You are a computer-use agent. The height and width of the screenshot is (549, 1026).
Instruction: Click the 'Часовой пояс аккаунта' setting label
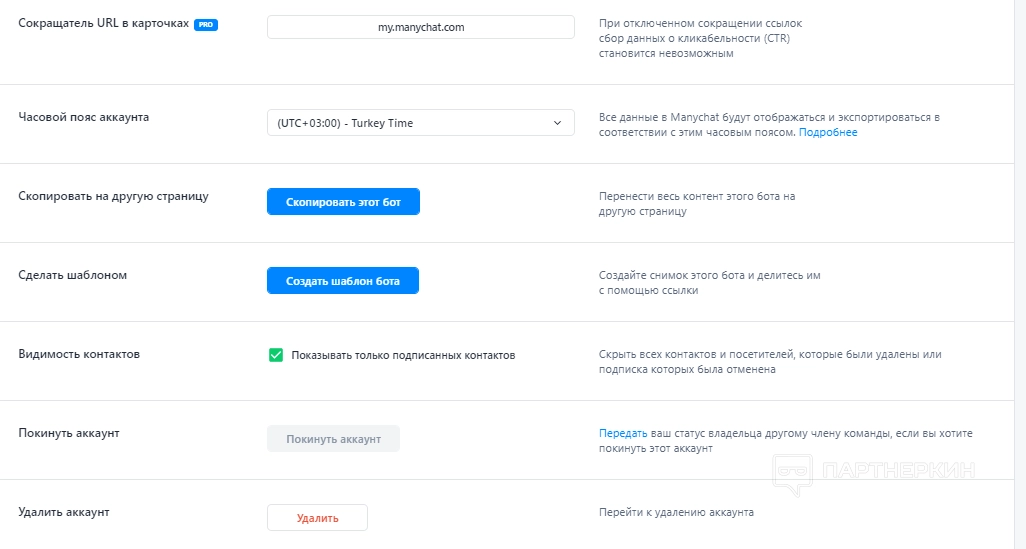[84, 117]
